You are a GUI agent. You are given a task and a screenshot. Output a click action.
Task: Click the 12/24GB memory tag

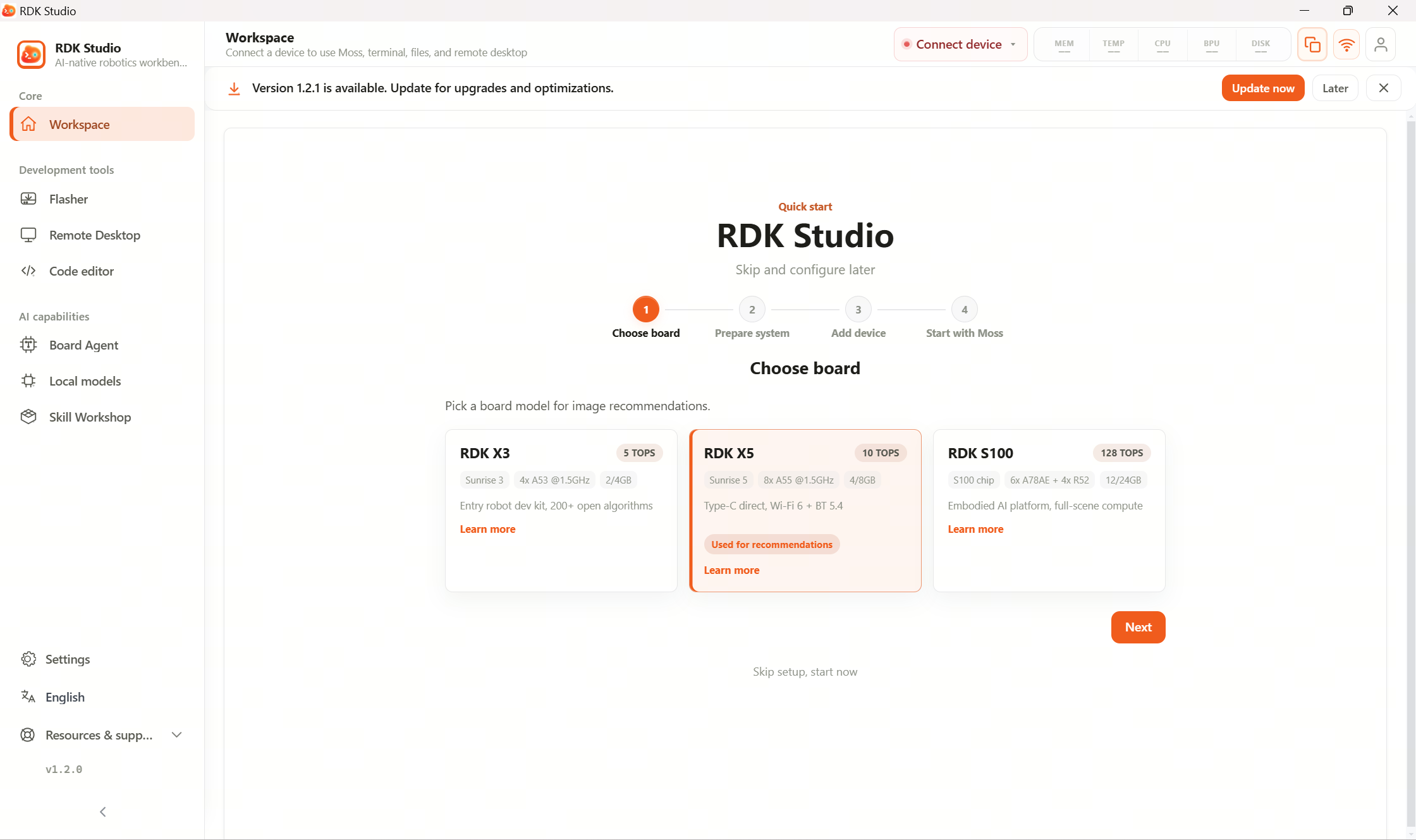tap(1123, 480)
